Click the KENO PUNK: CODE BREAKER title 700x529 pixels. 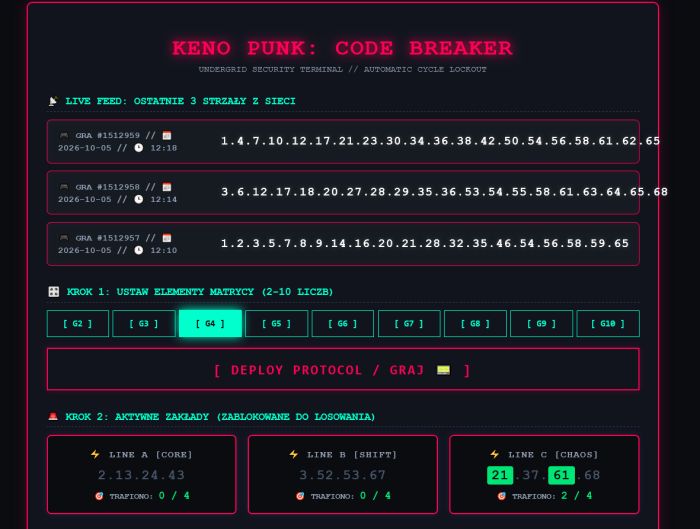pos(342,48)
